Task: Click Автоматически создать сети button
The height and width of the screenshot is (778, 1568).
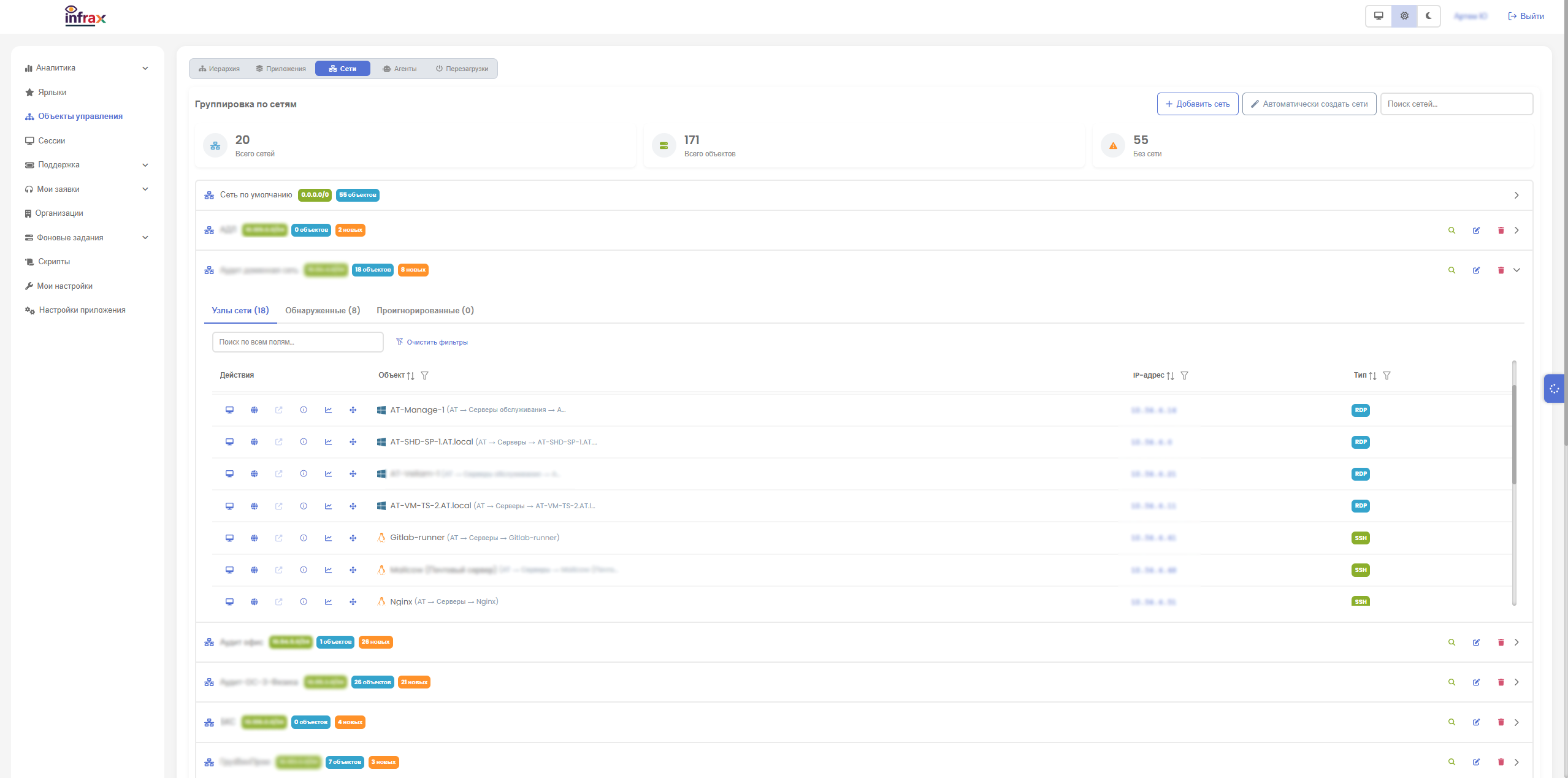Action: pos(1309,104)
